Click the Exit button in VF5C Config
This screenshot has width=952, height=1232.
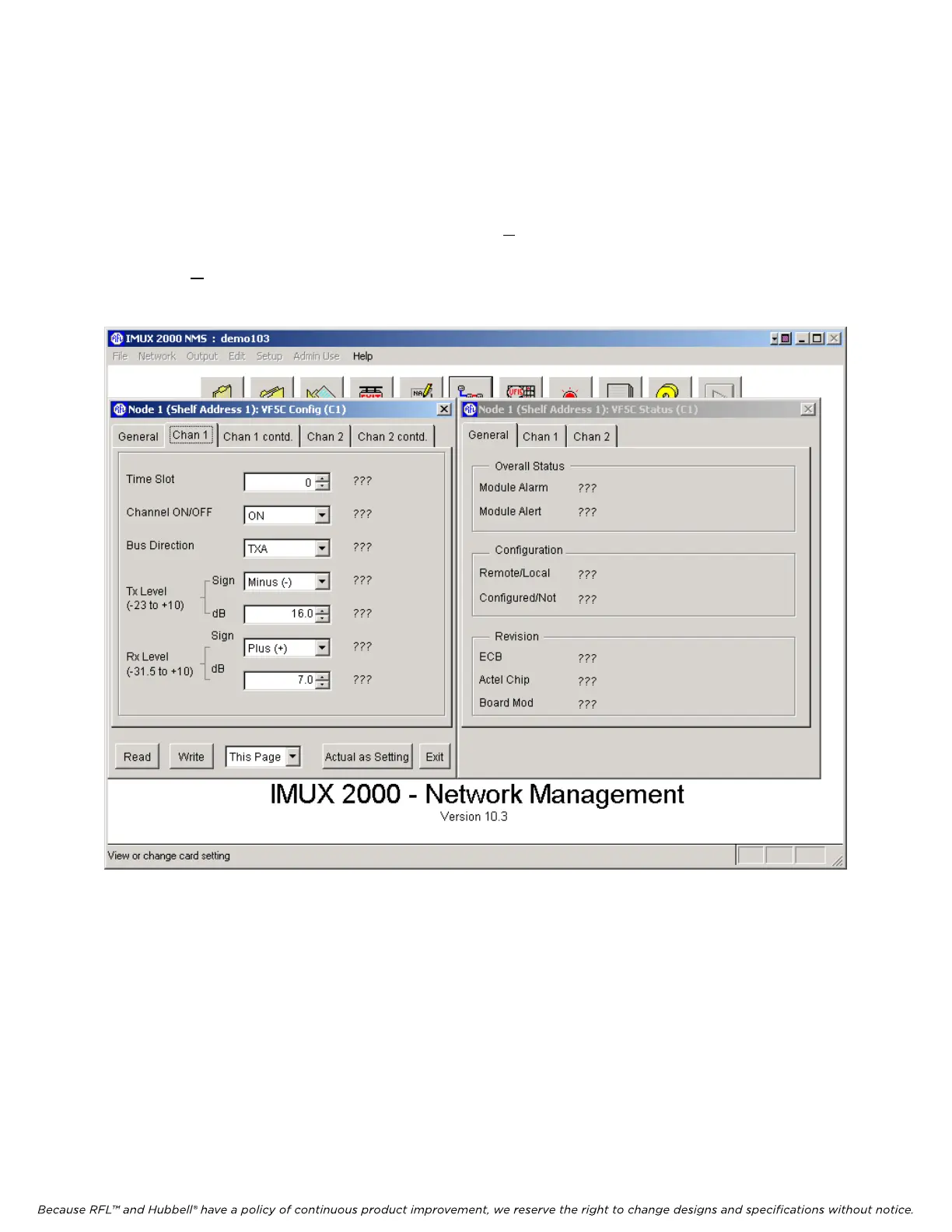435,757
